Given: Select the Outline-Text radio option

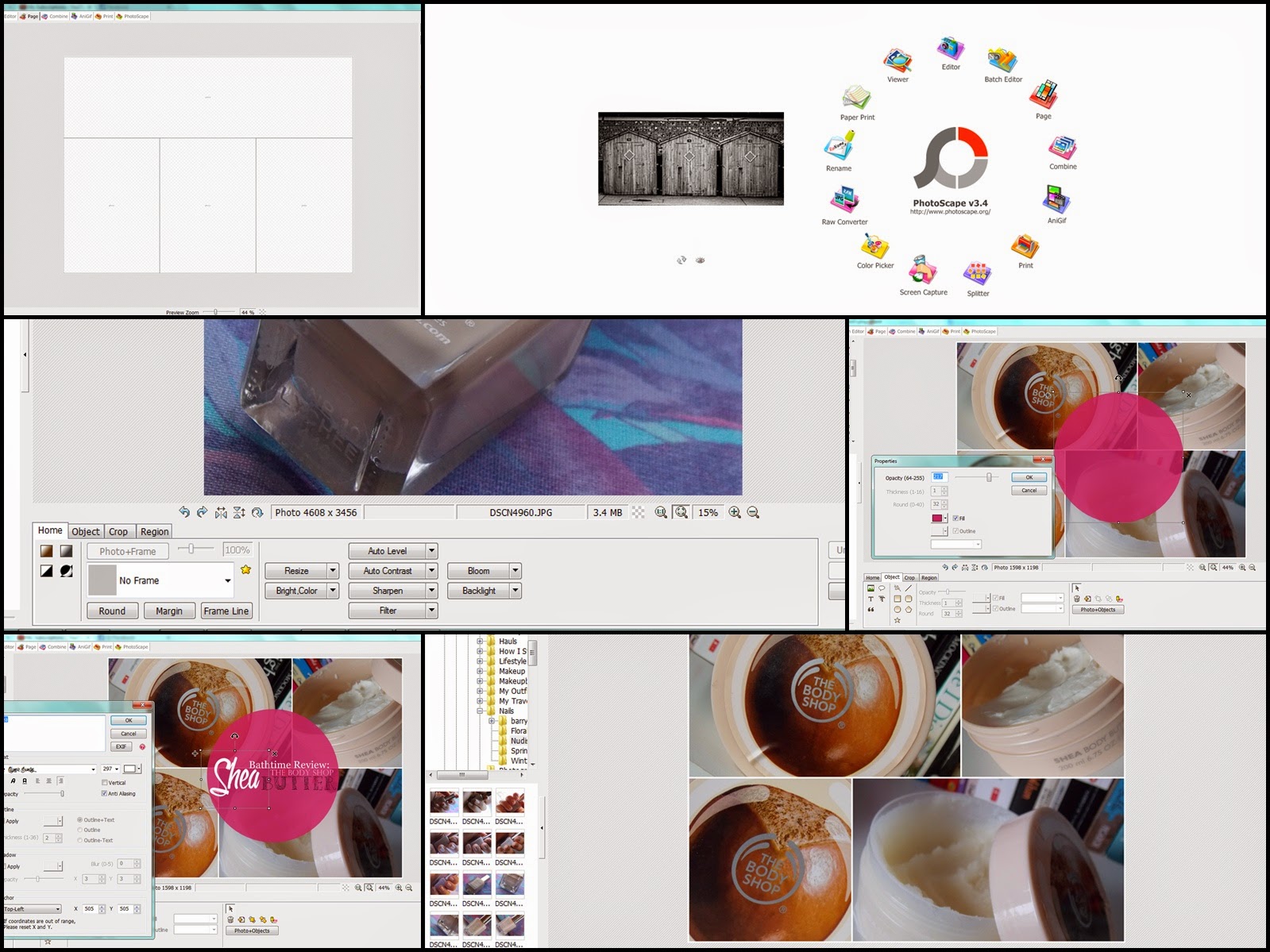Looking at the screenshot, I should [x=79, y=840].
